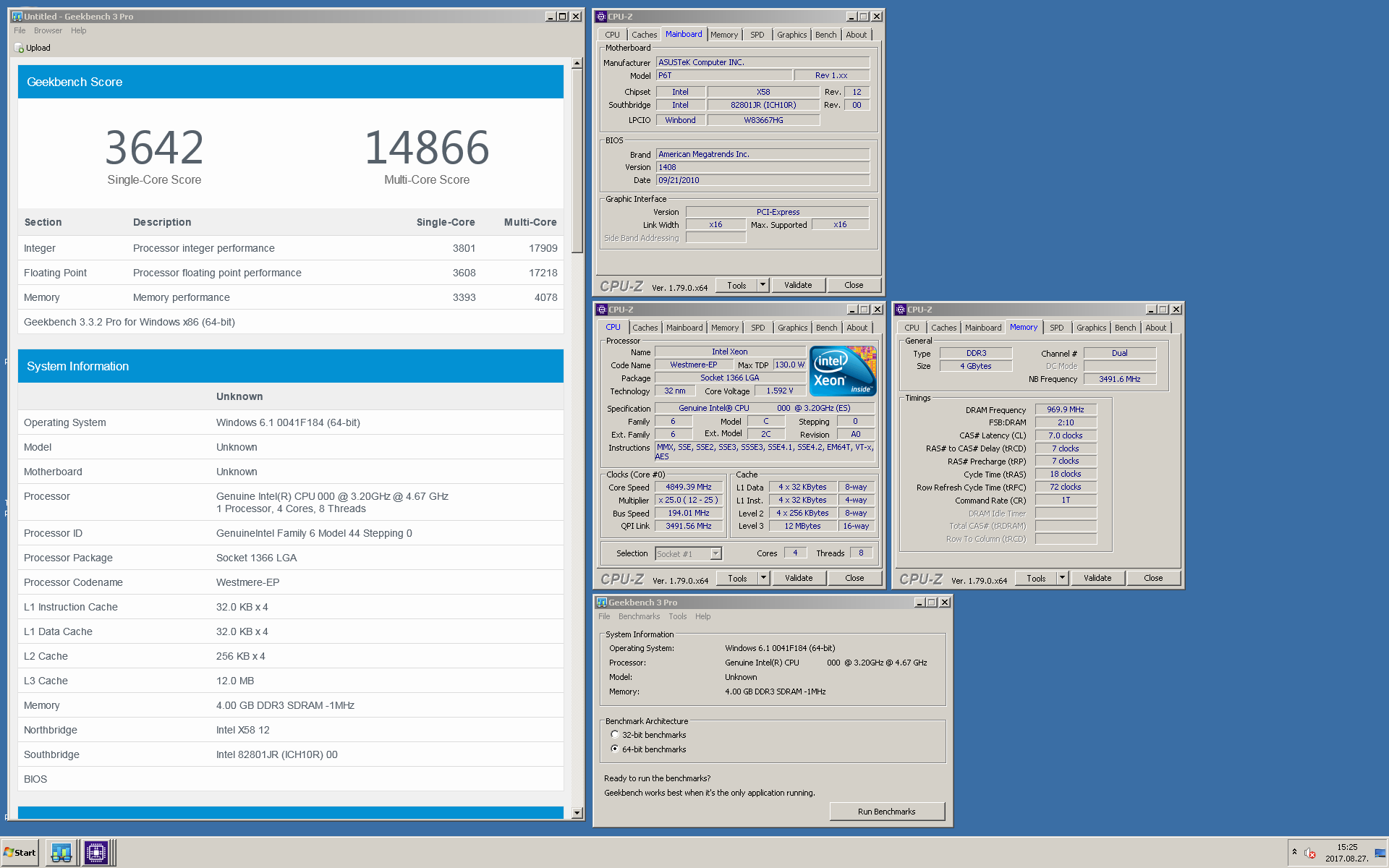The height and width of the screenshot is (868, 1389).
Task: Click the Upload icon in Geekbench toolbar
Action: pyautogui.click(x=19, y=48)
